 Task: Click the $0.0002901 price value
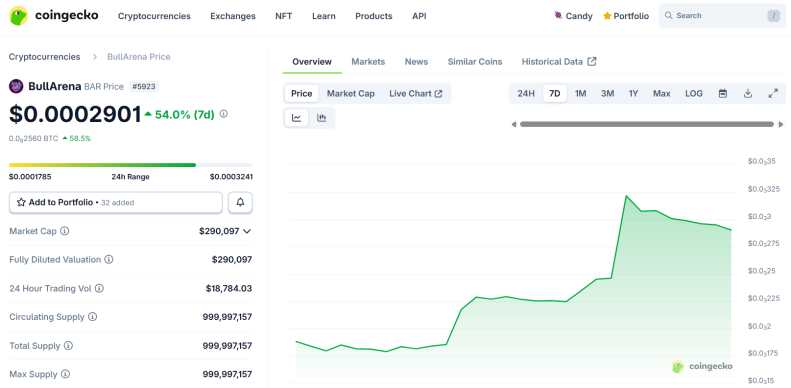(x=75, y=114)
